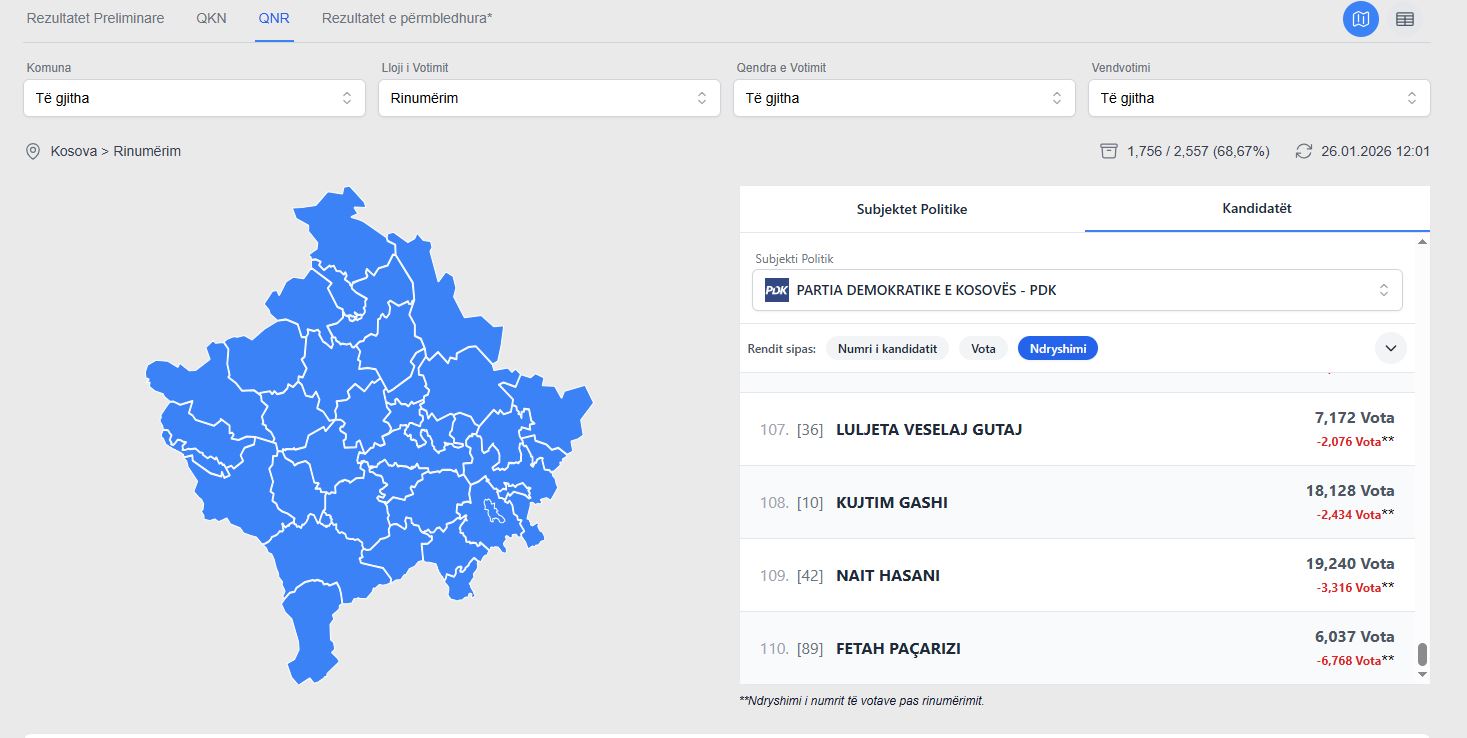Click the refresh timestamp icon
The image size is (1467, 738).
point(1303,151)
